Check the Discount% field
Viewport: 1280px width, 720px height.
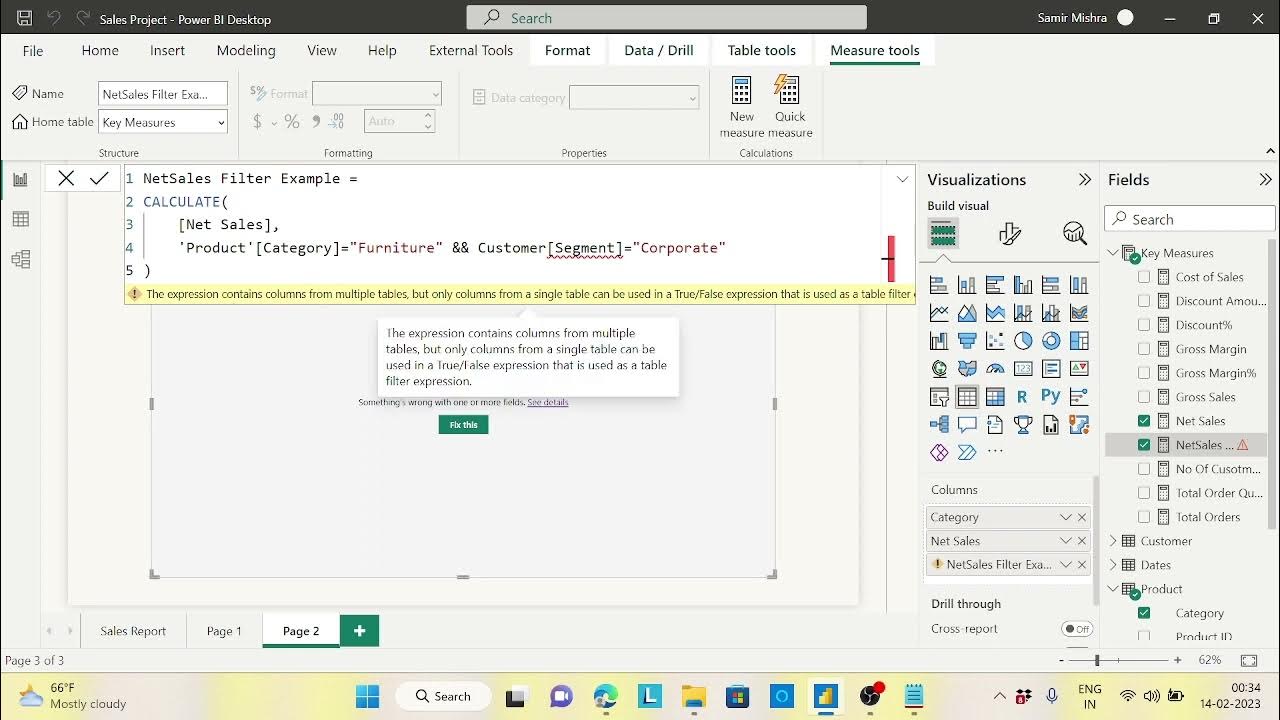[1144, 325]
